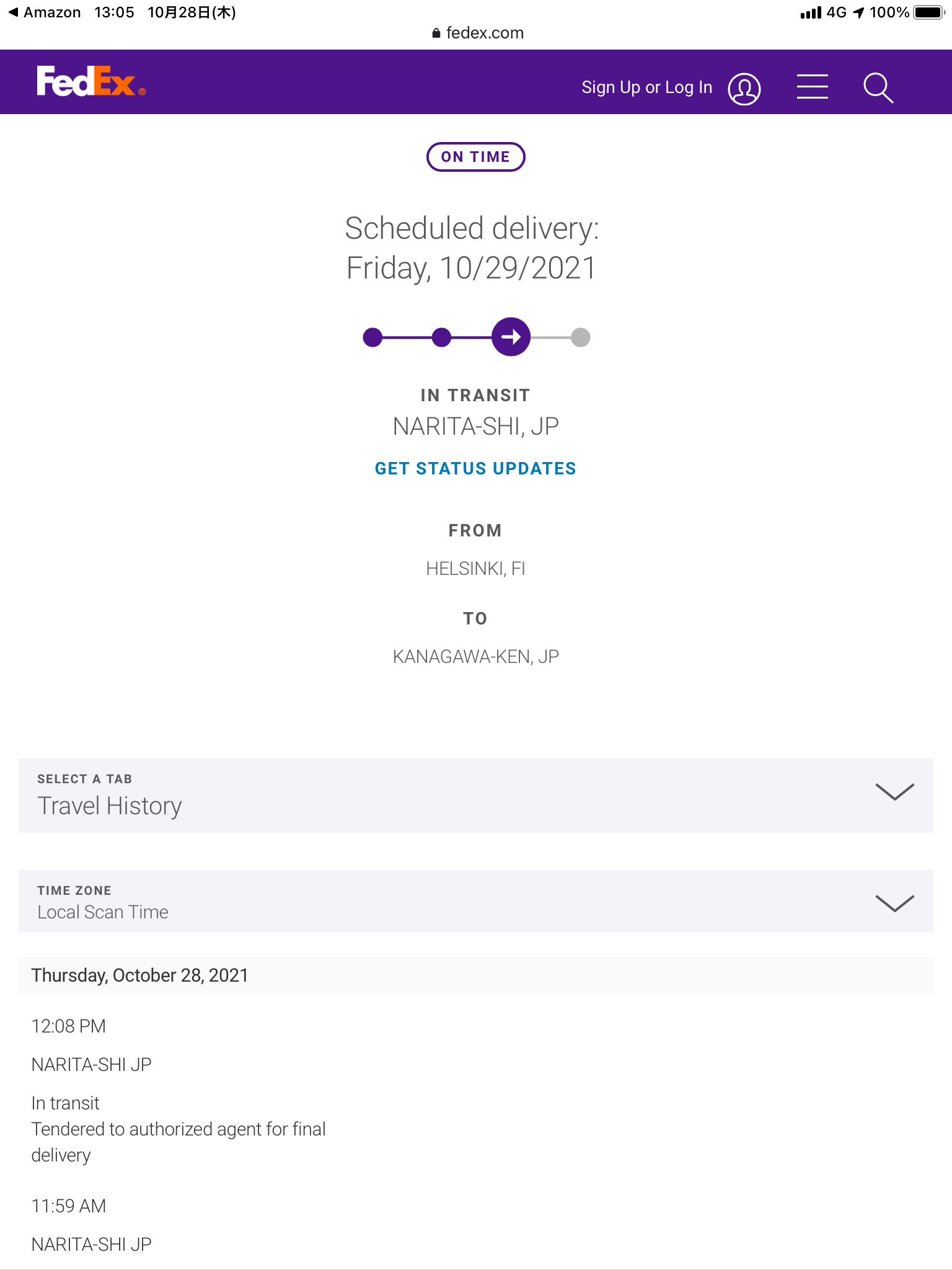Click GET STATUS UPDATES link
This screenshot has width=952, height=1270.
coord(475,469)
